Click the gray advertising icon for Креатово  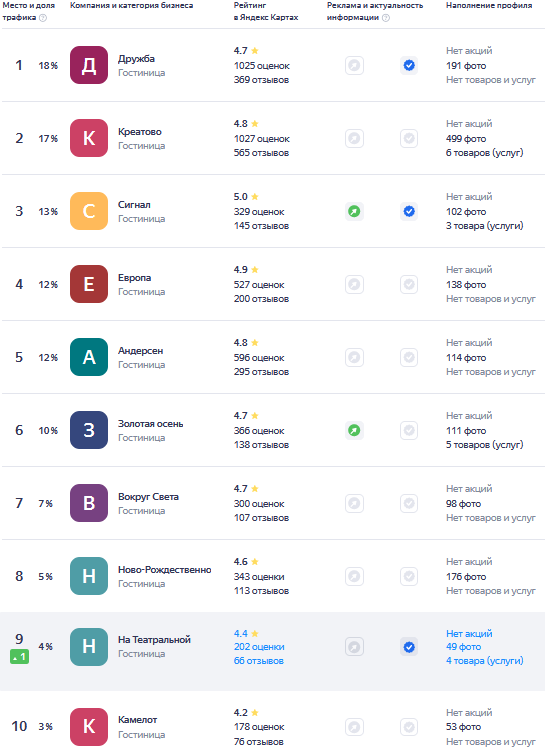pyautogui.click(x=354, y=138)
